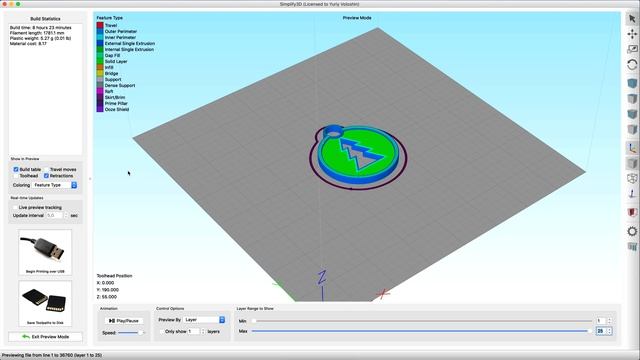The width and height of the screenshot is (640, 360).
Task: Toggle the solid model render icon
Action: point(632,164)
